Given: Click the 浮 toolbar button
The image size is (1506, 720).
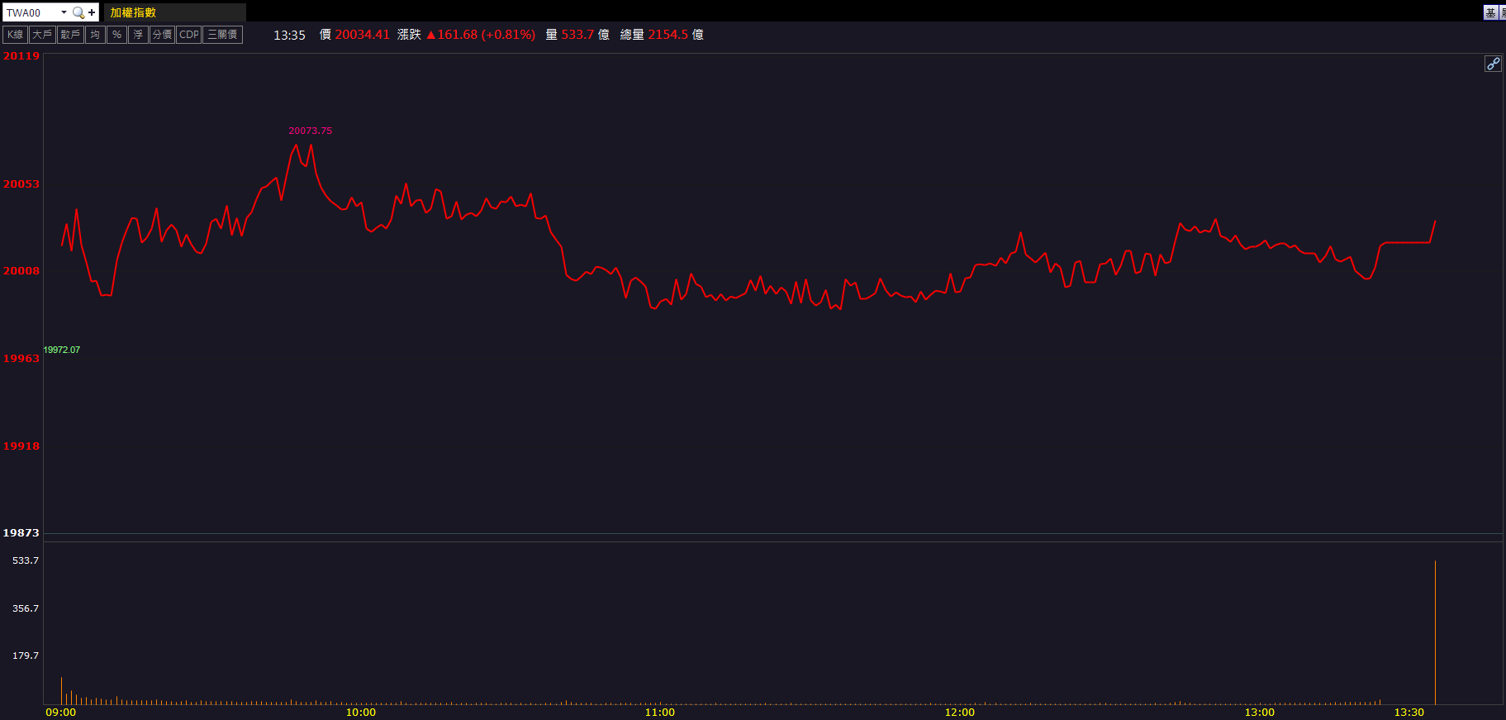Looking at the screenshot, I should [138, 35].
